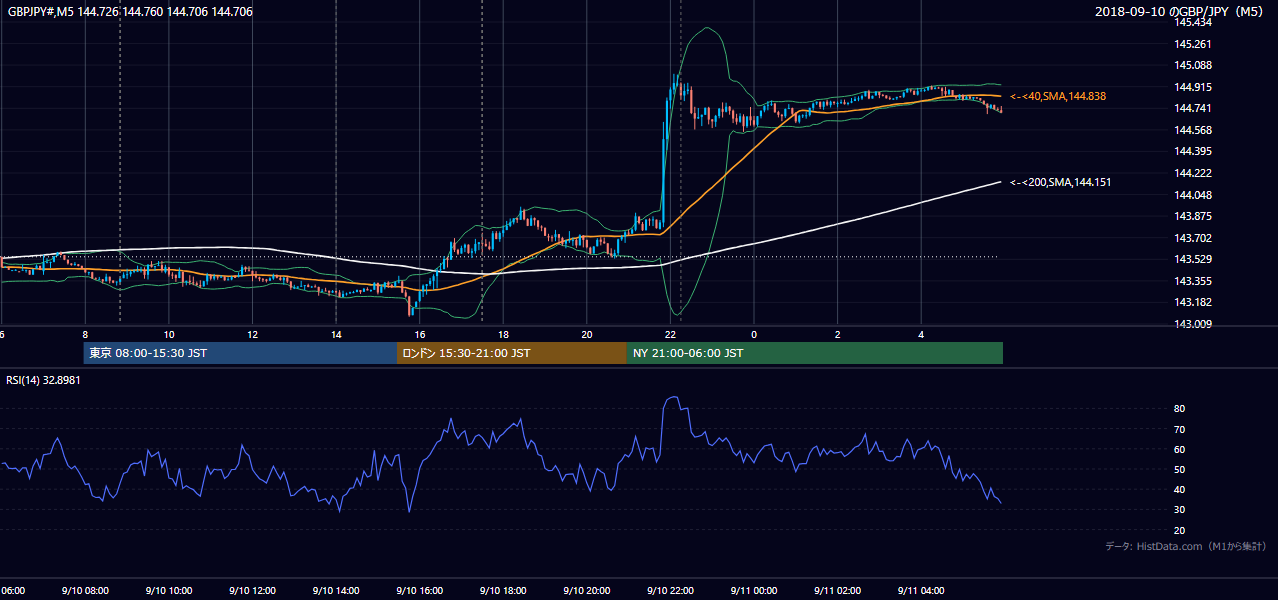Click the ロンドン 15:30-21:00 JST session bar

click(x=512, y=353)
